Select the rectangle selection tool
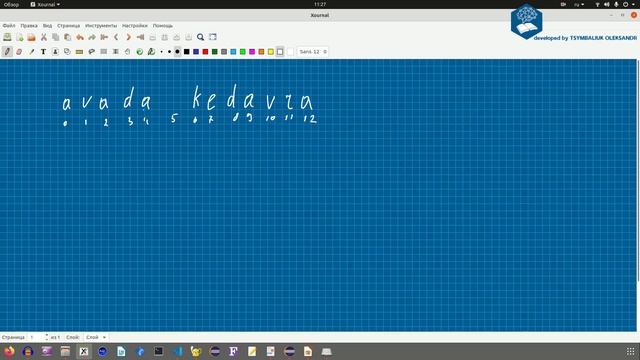Viewport: 640px width, 360px height. coord(104,52)
